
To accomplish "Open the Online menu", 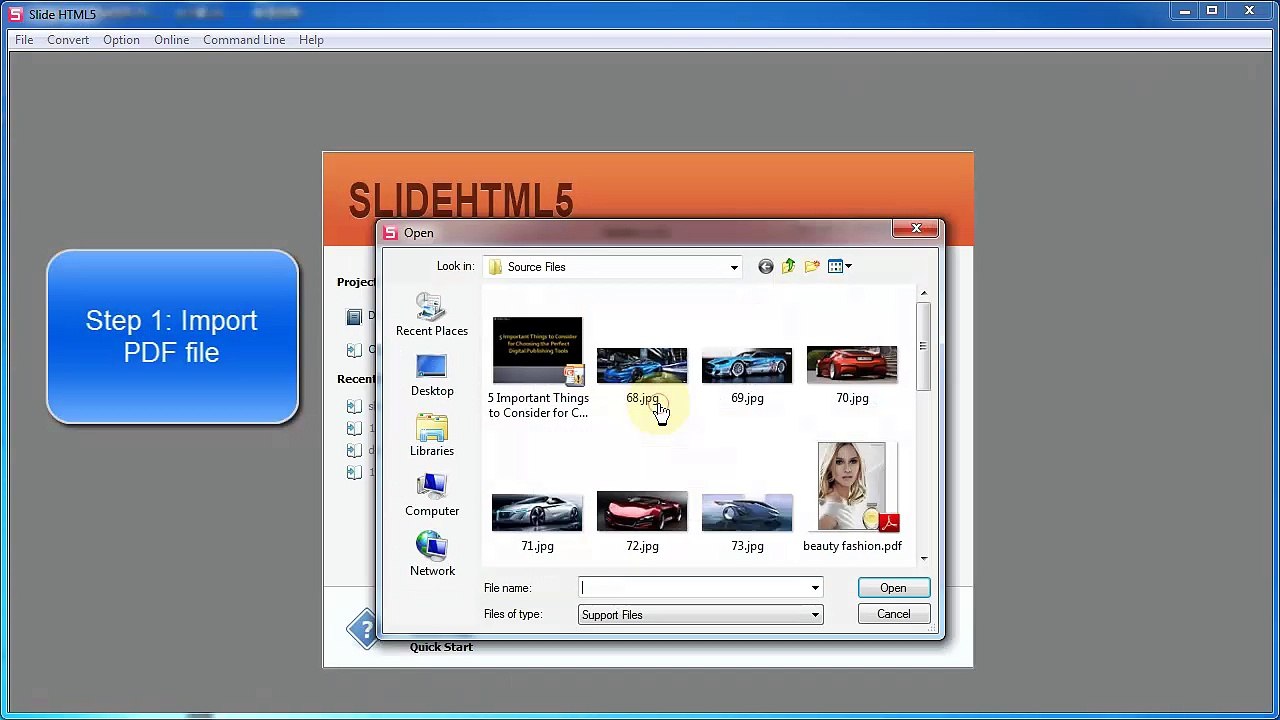I will click(171, 40).
